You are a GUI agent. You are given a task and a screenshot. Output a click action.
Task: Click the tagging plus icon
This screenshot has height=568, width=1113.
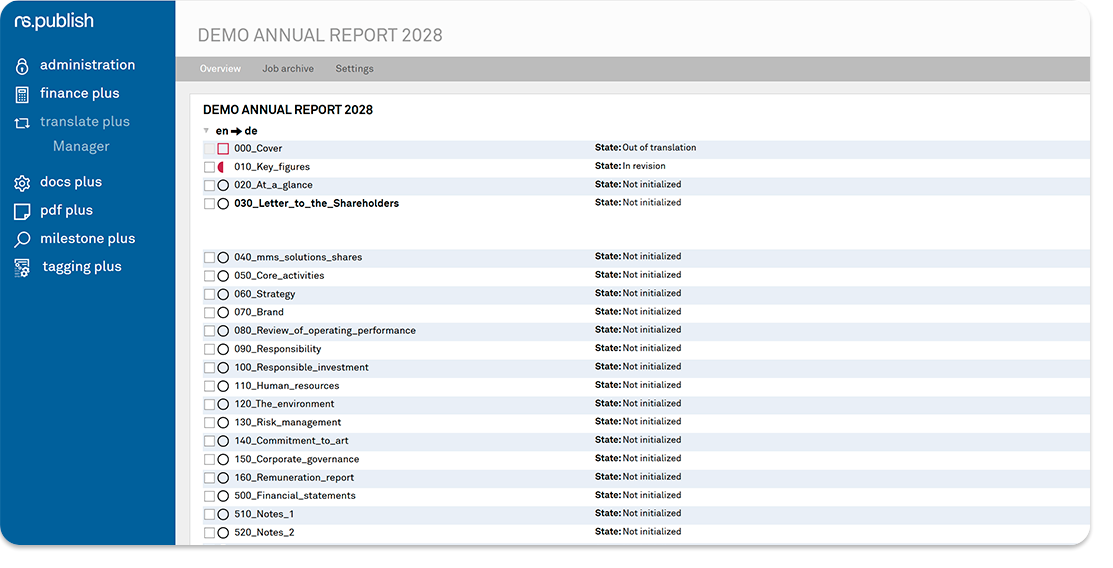[22, 268]
